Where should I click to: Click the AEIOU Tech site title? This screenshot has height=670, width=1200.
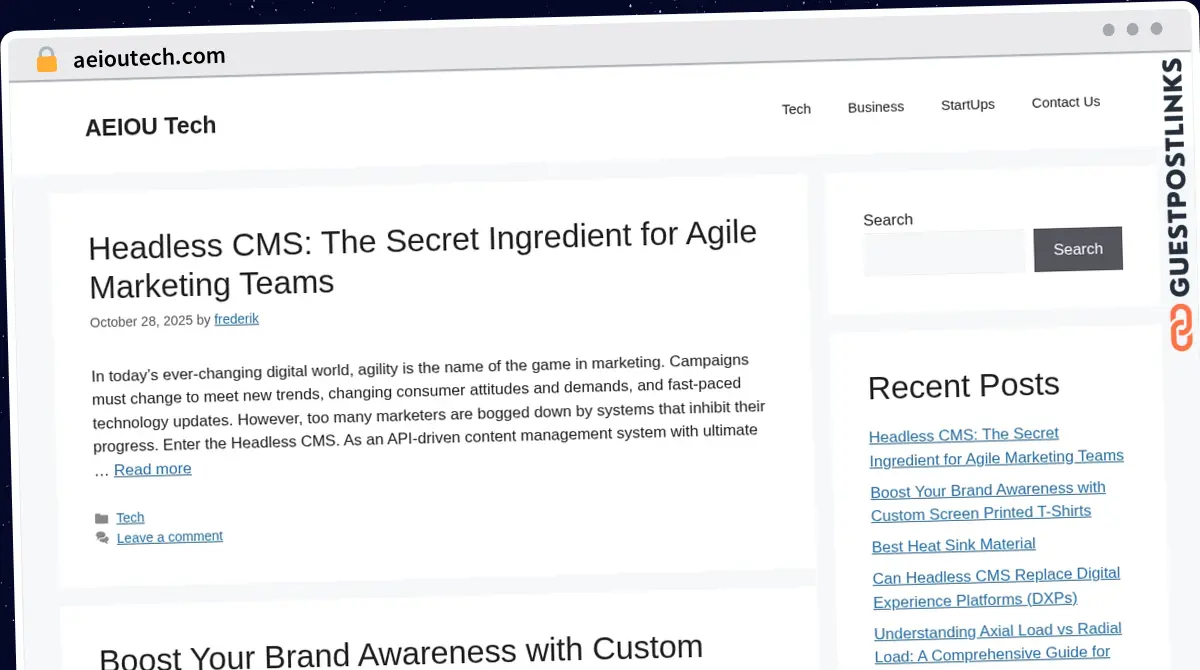point(151,126)
